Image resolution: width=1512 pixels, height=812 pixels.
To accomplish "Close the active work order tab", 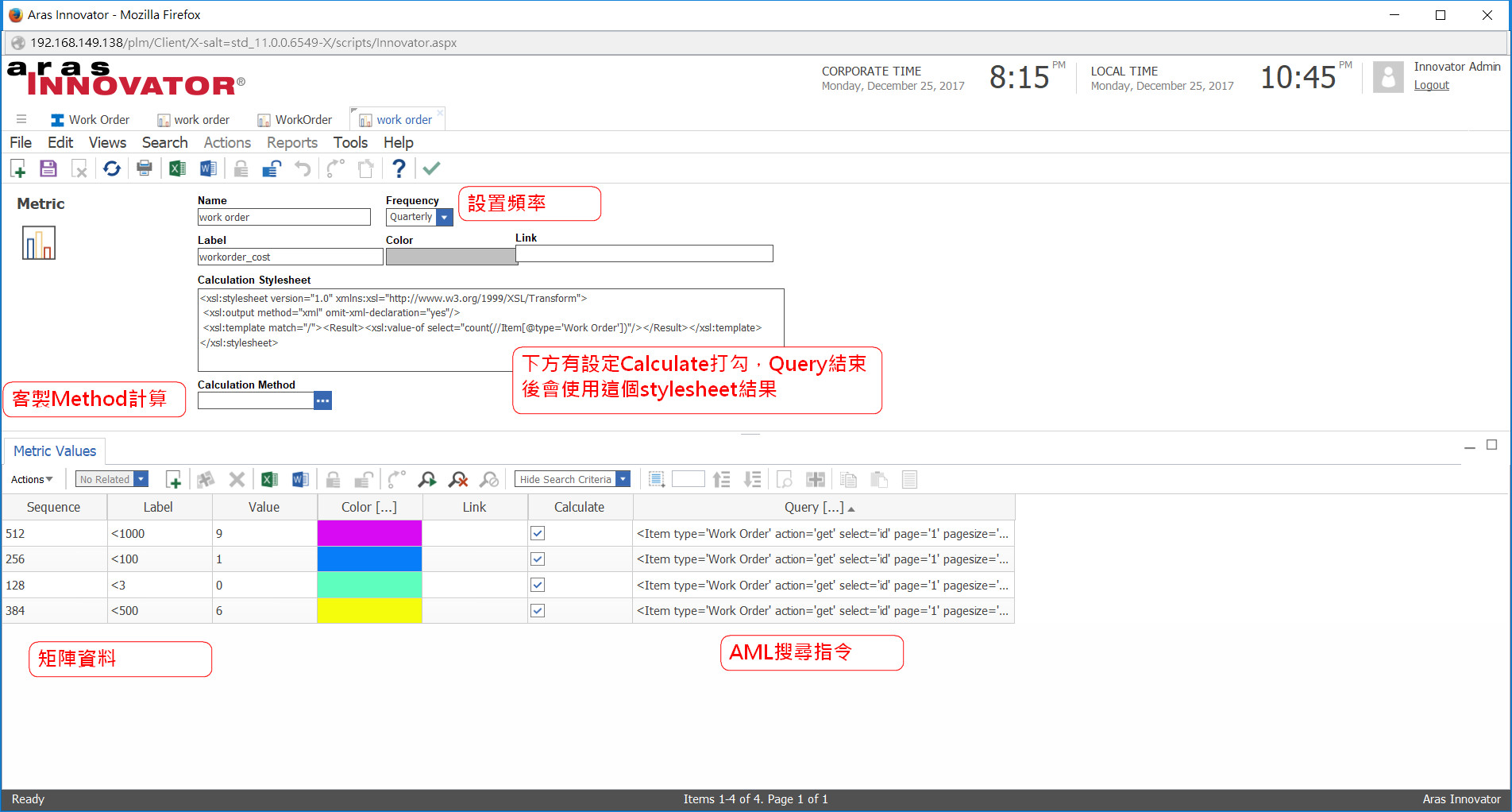I will coord(440,113).
